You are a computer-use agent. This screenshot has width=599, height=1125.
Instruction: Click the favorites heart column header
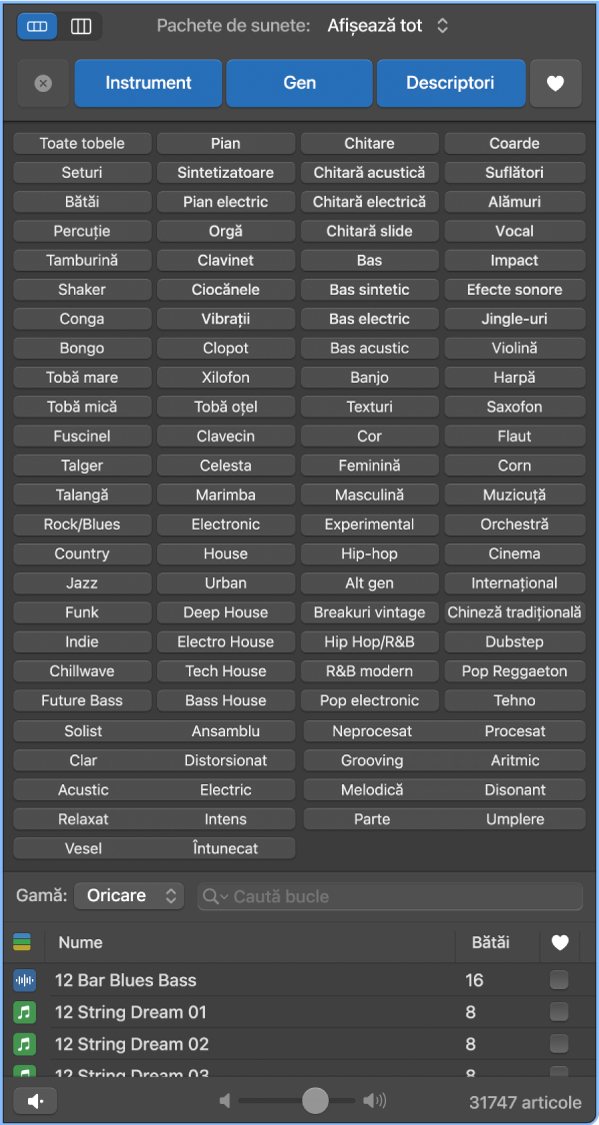click(560, 943)
